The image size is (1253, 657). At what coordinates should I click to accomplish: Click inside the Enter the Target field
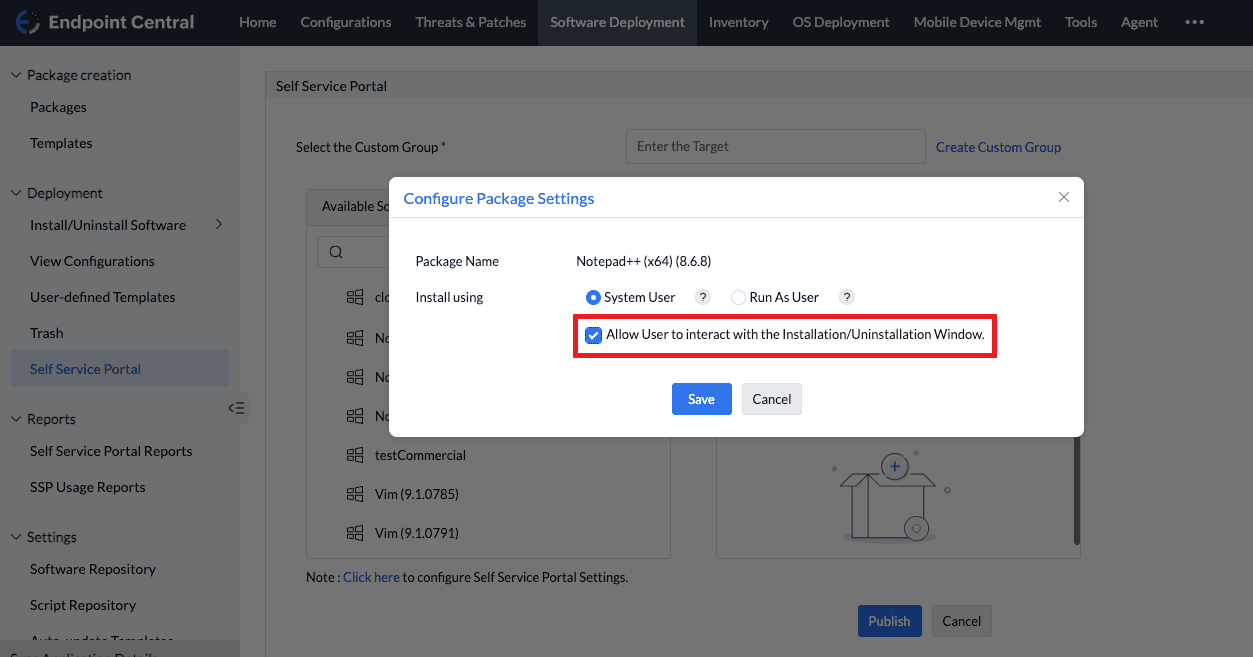point(775,146)
